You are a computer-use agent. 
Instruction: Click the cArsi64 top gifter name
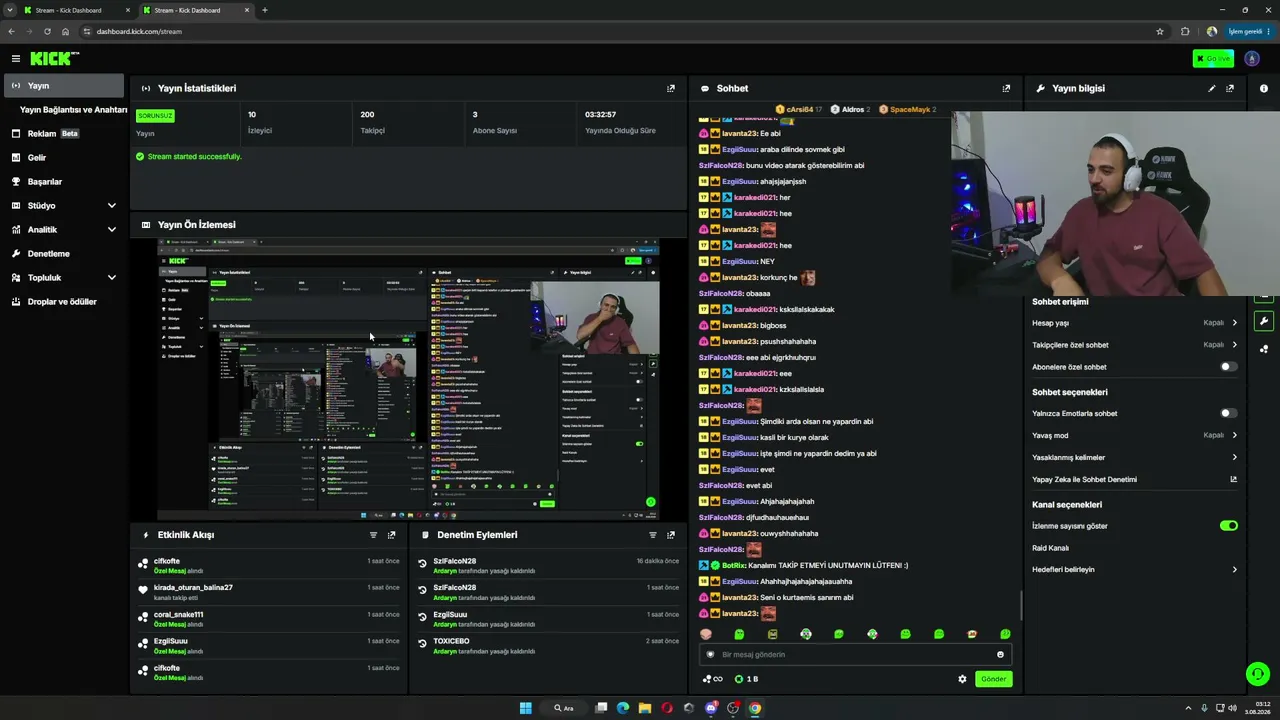pyautogui.click(x=800, y=109)
